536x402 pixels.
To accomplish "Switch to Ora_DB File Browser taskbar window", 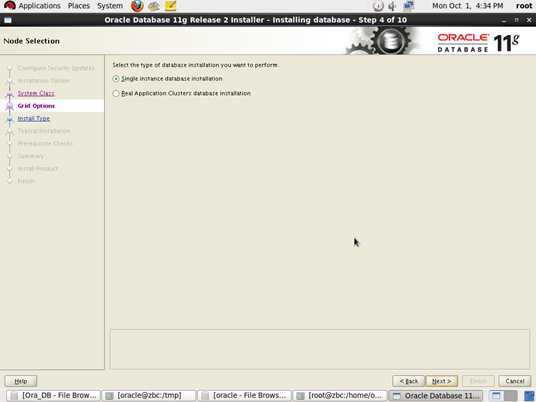I will tap(54, 396).
